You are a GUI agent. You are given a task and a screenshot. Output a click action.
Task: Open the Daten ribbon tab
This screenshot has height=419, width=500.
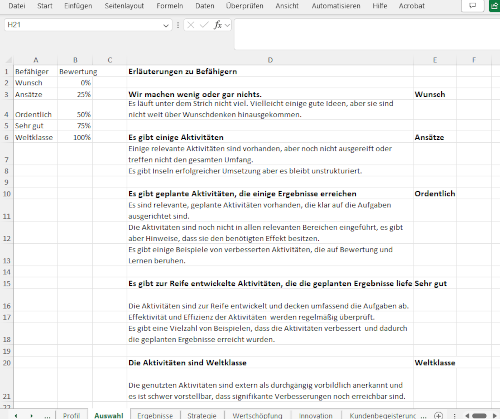[x=205, y=6]
